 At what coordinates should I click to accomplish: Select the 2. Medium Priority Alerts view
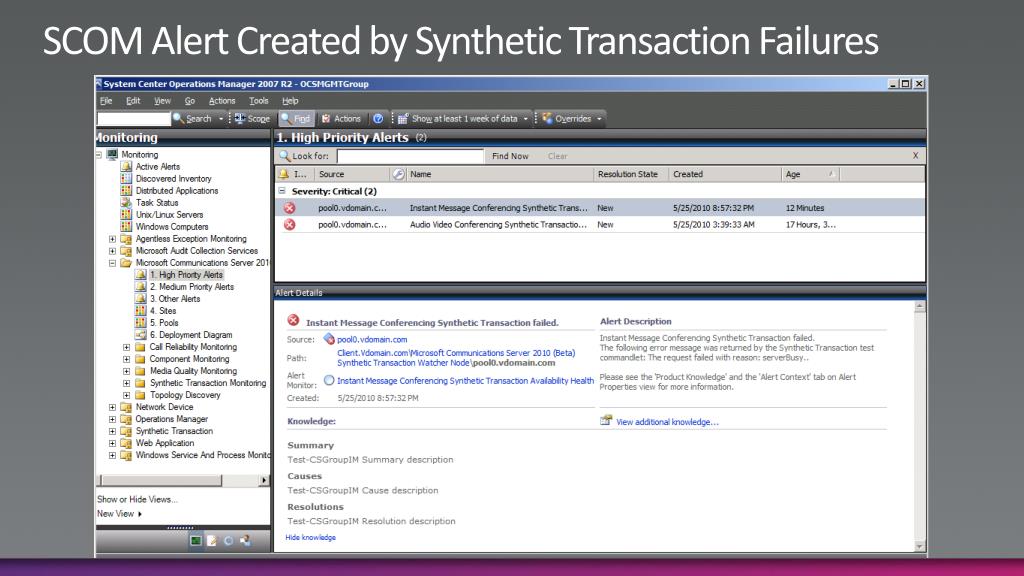pyautogui.click(x=191, y=287)
